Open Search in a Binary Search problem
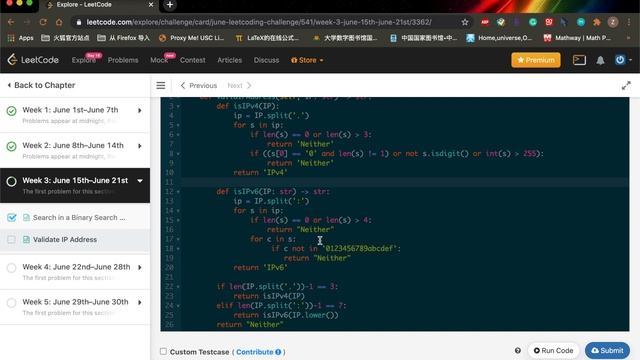The image size is (640, 360). (79, 218)
